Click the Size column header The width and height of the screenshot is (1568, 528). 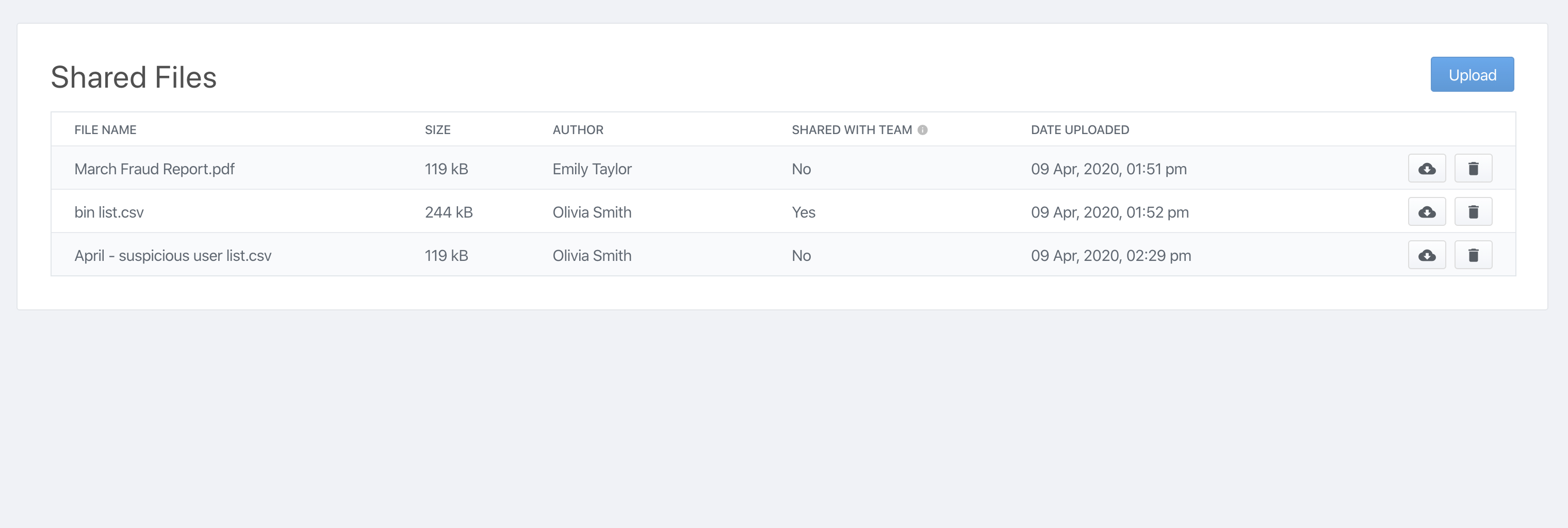[437, 129]
